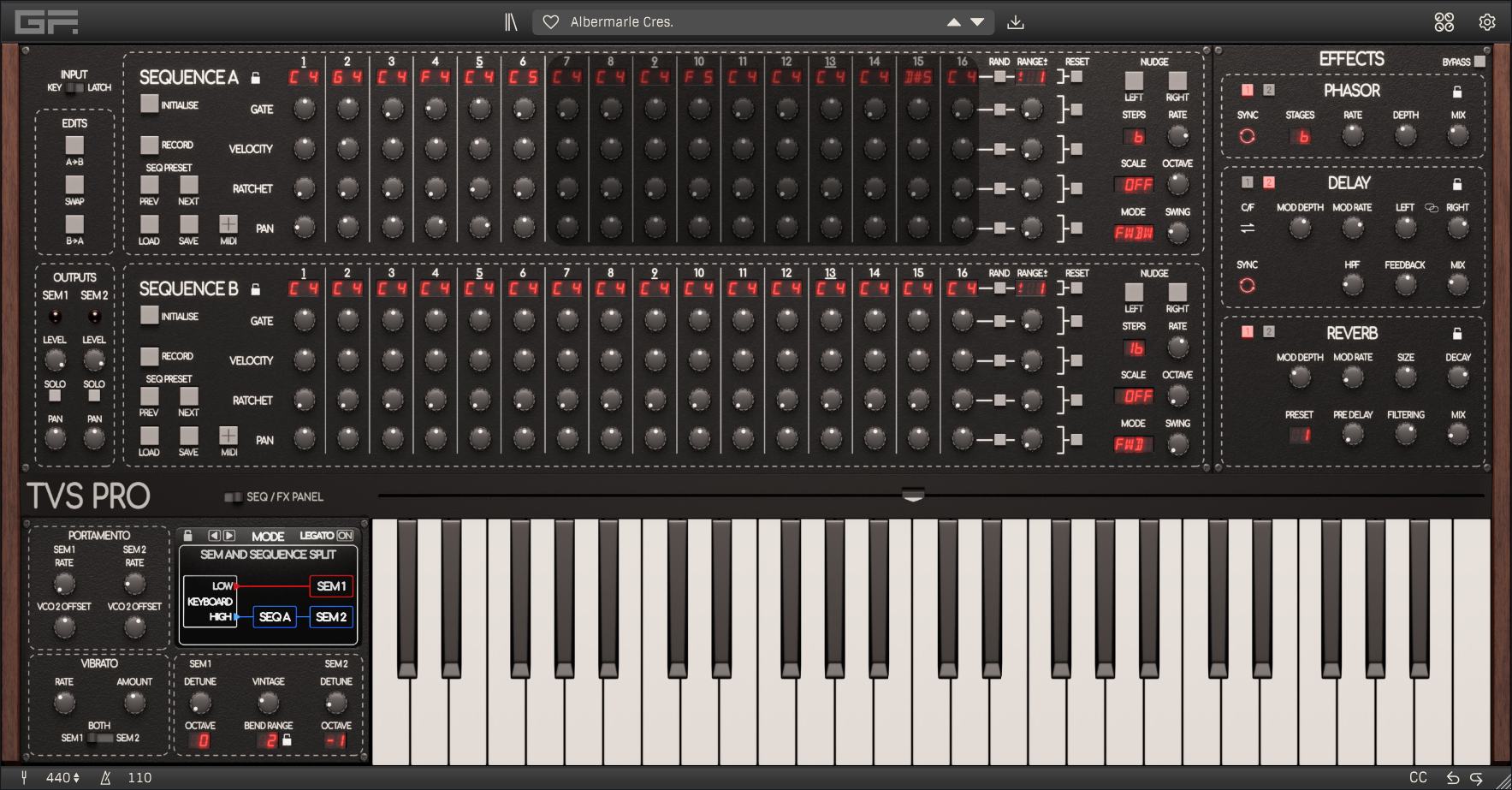Click the save preset download icon
The height and width of the screenshot is (790, 1512).
(x=1016, y=22)
